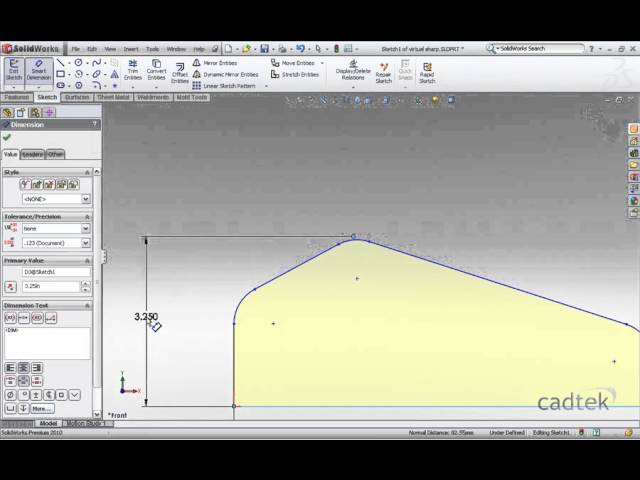Click the Save icon in top toolbar
The width and height of the screenshot is (640, 480).
(x=264, y=49)
